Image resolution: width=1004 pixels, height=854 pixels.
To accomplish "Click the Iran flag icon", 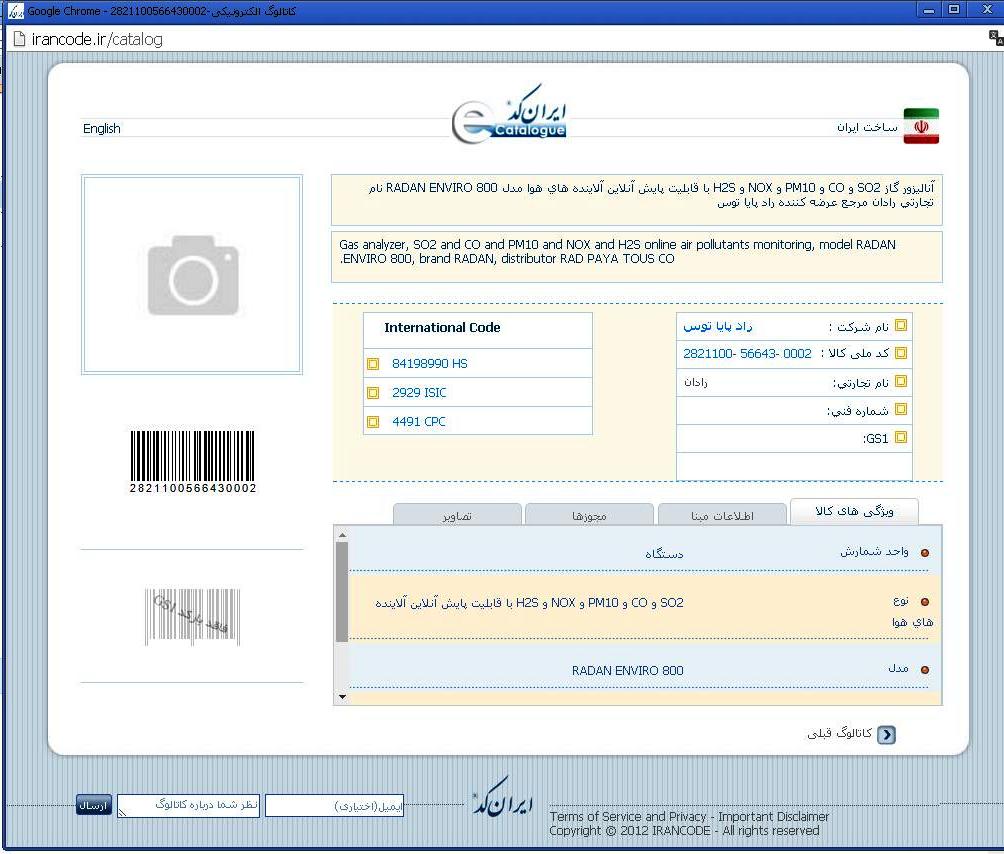I will click(921, 126).
